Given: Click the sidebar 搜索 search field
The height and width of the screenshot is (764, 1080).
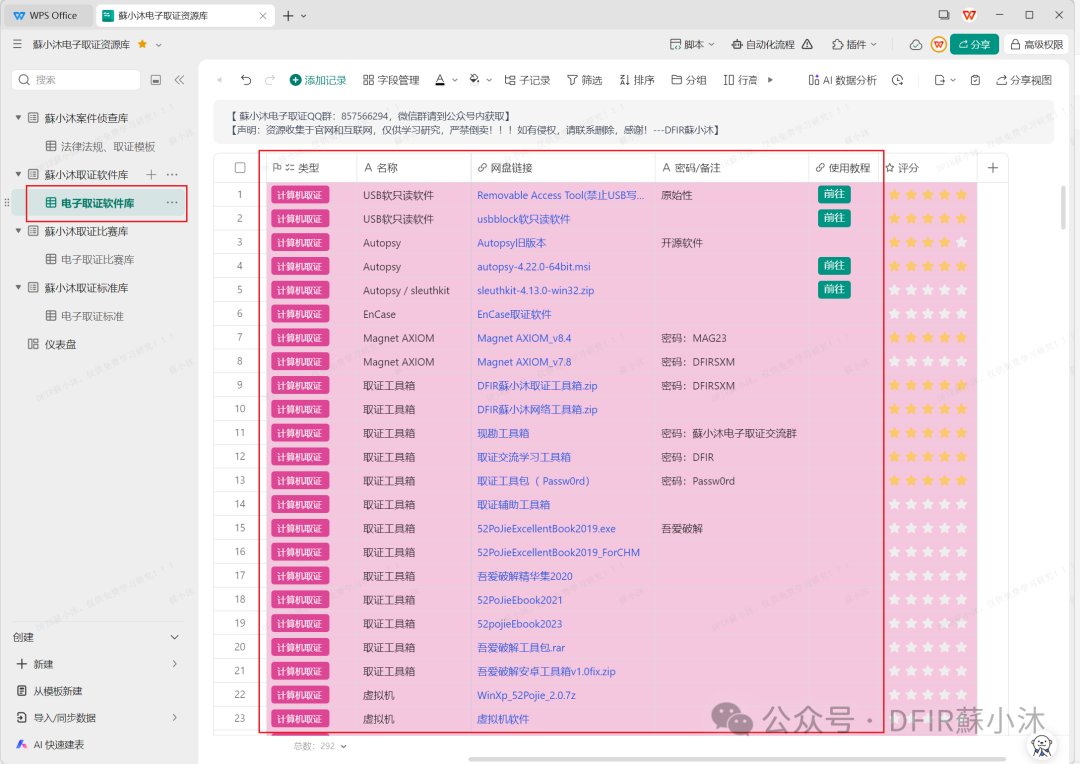Looking at the screenshot, I should tap(76, 80).
